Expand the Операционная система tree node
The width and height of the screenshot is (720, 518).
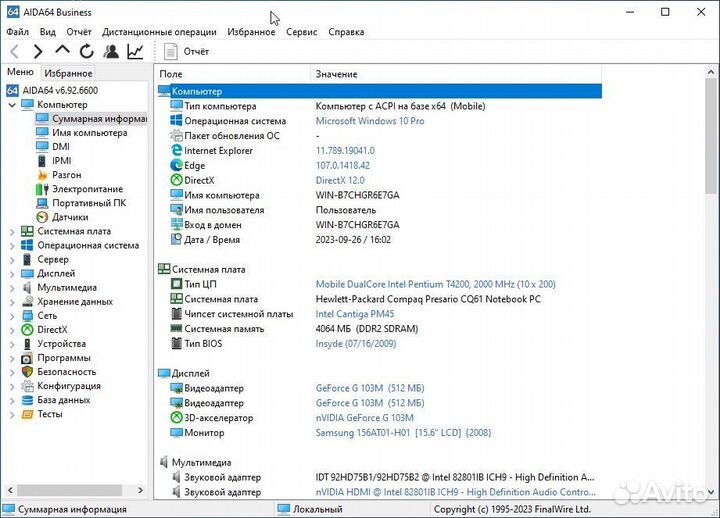coord(12,246)
